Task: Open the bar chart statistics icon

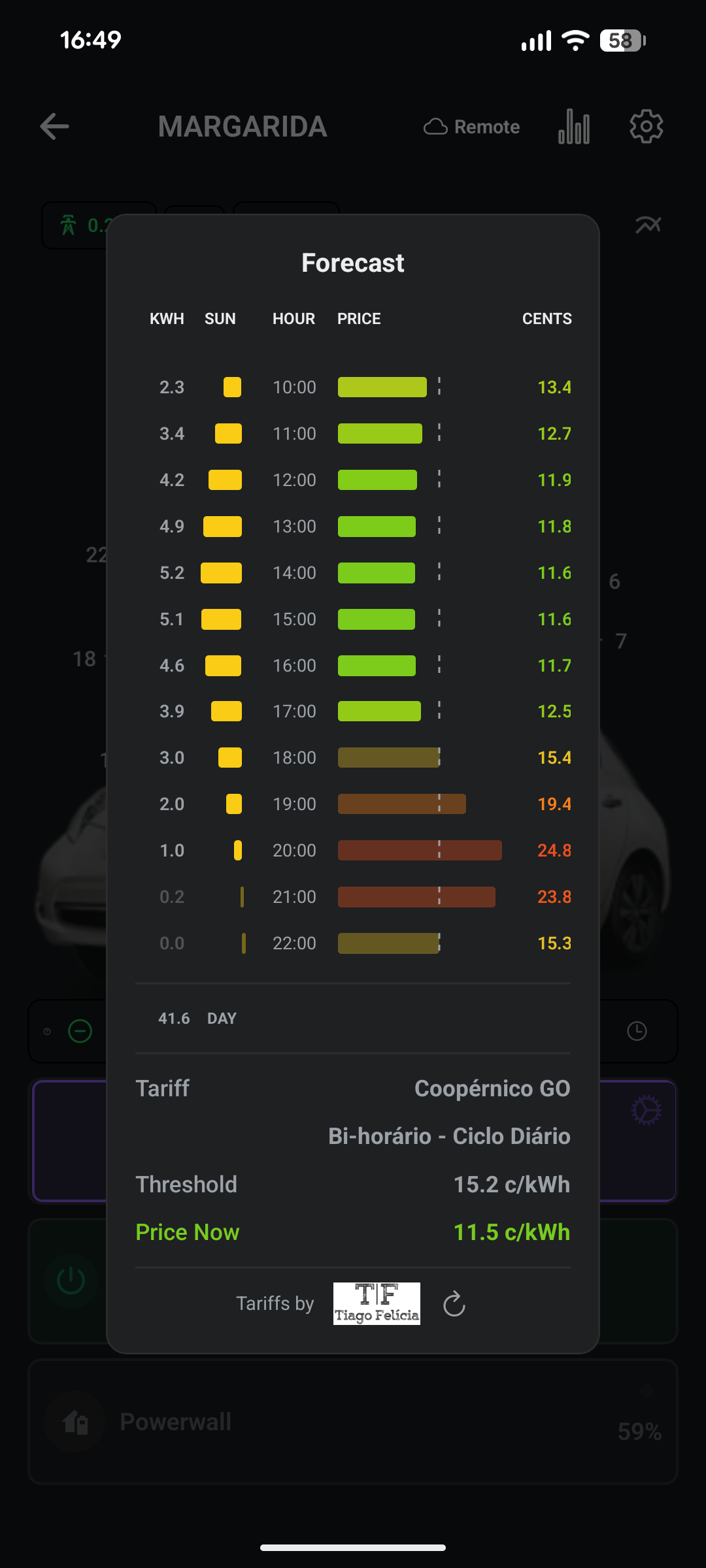Action: click(574, 126)
